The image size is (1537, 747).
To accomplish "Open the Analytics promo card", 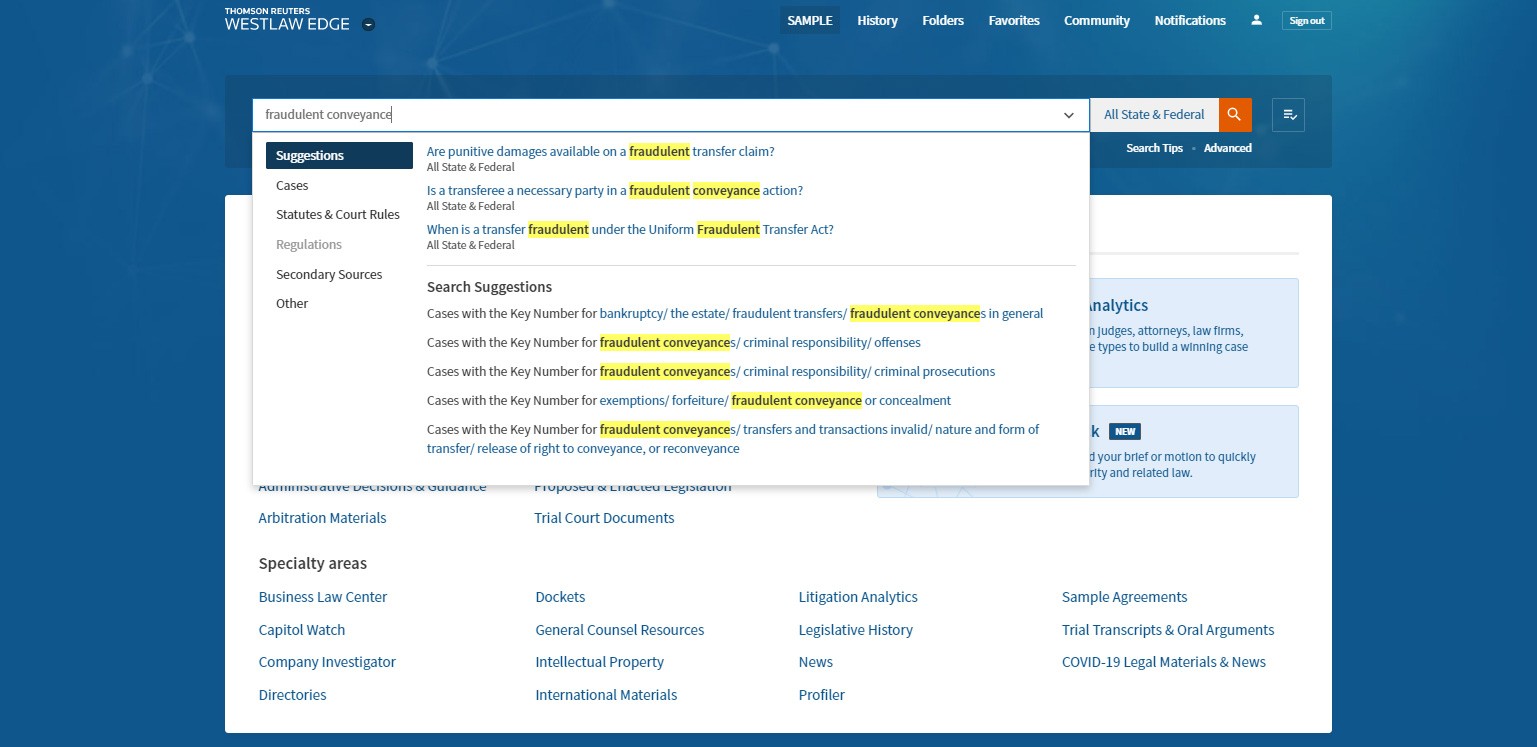I will click(x=1193, y=333).
